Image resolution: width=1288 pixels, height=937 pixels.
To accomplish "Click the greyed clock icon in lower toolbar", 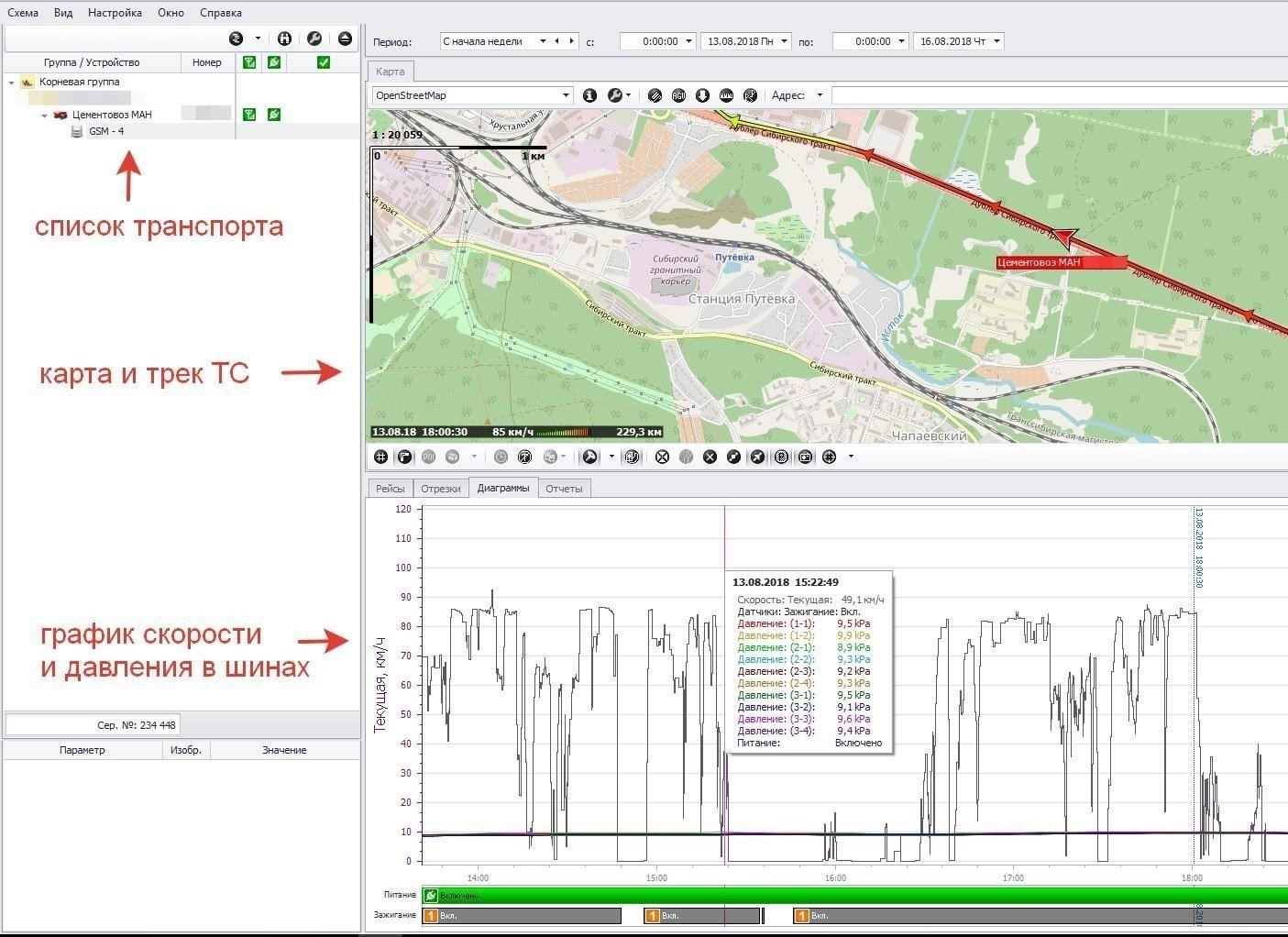I will (x=501, y=457).
